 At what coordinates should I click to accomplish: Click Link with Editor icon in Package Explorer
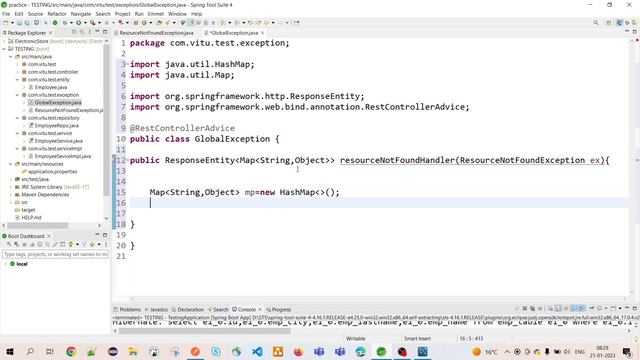click(x=82, y=32)
